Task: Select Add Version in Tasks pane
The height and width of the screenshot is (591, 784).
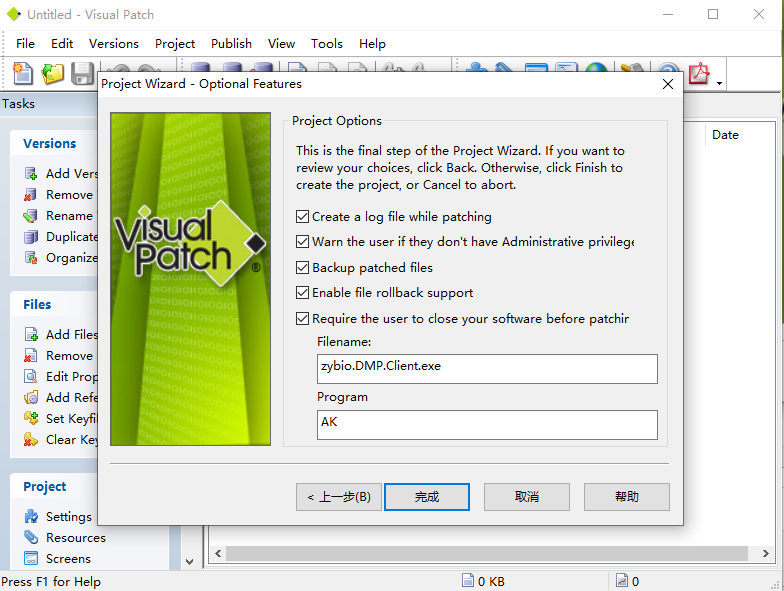Action: pos(61,174)
